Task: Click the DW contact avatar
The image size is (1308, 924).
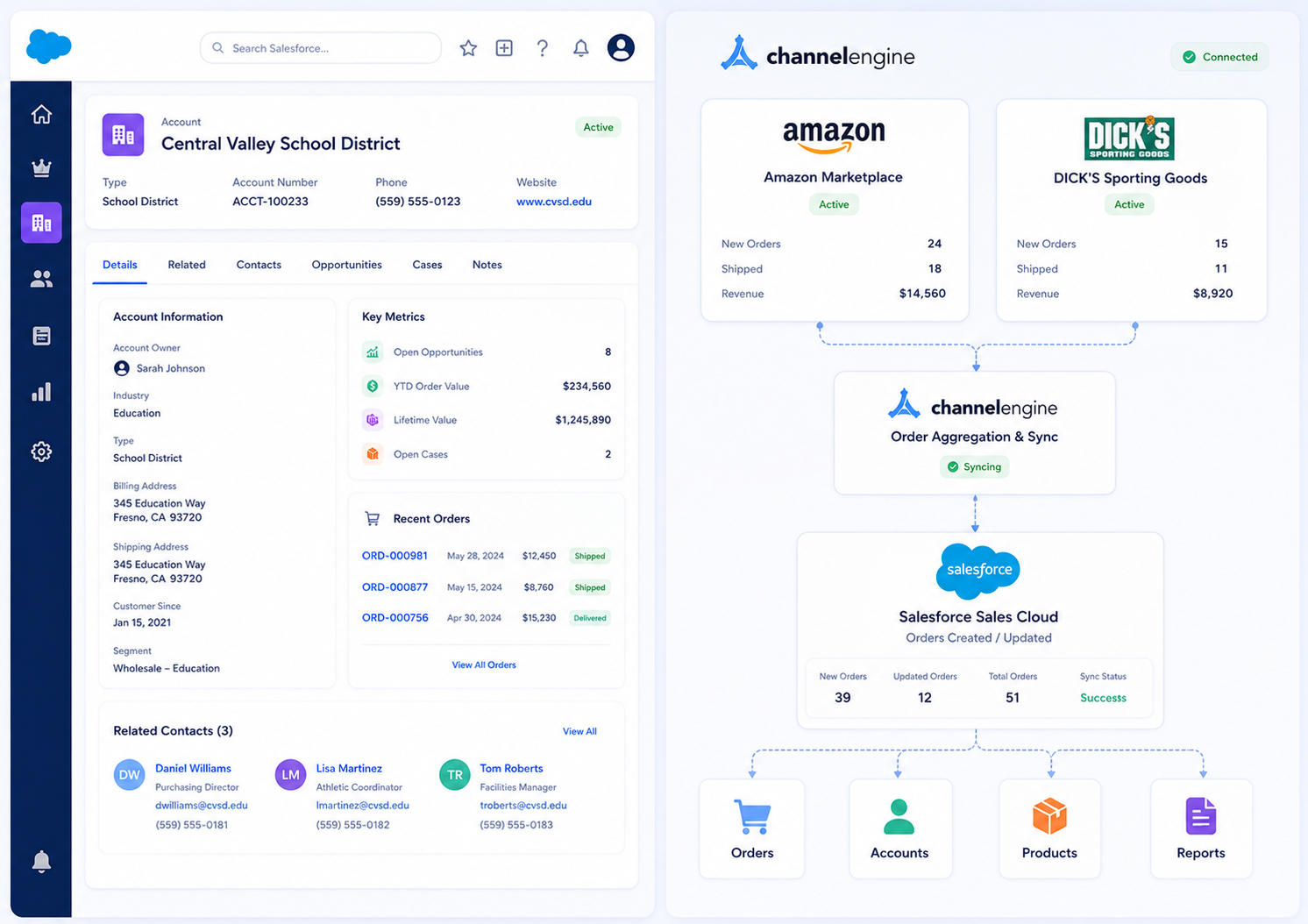Action: click(x=130, y=775)
